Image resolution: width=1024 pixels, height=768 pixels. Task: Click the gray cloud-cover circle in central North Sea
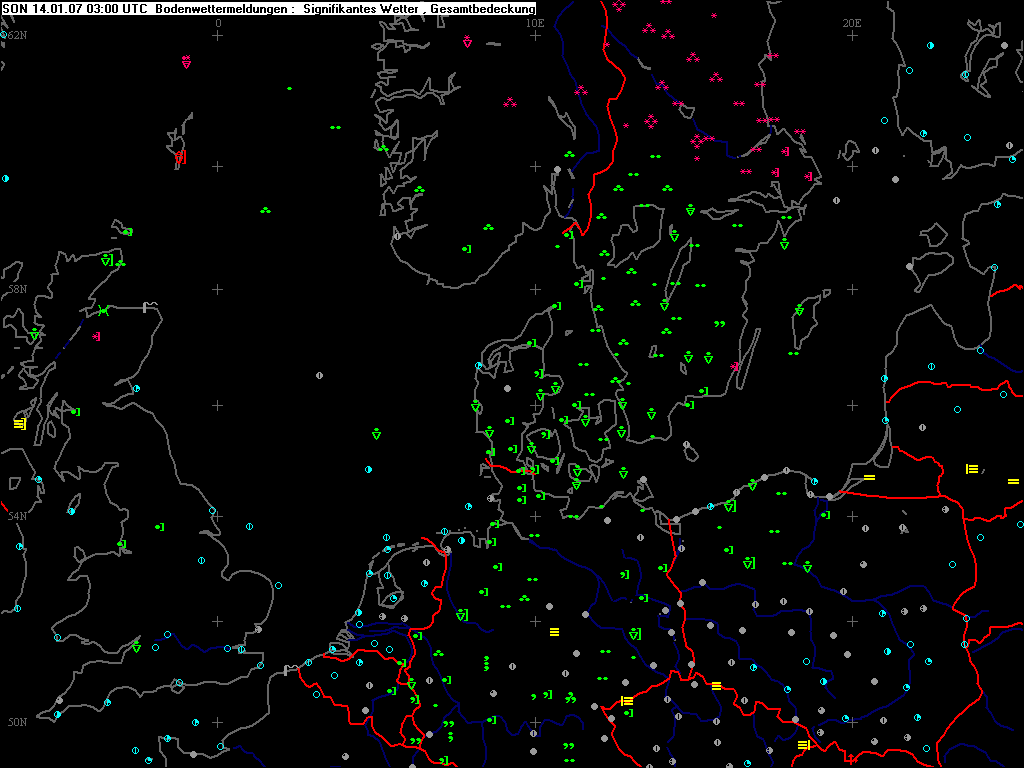pos(319,376)
